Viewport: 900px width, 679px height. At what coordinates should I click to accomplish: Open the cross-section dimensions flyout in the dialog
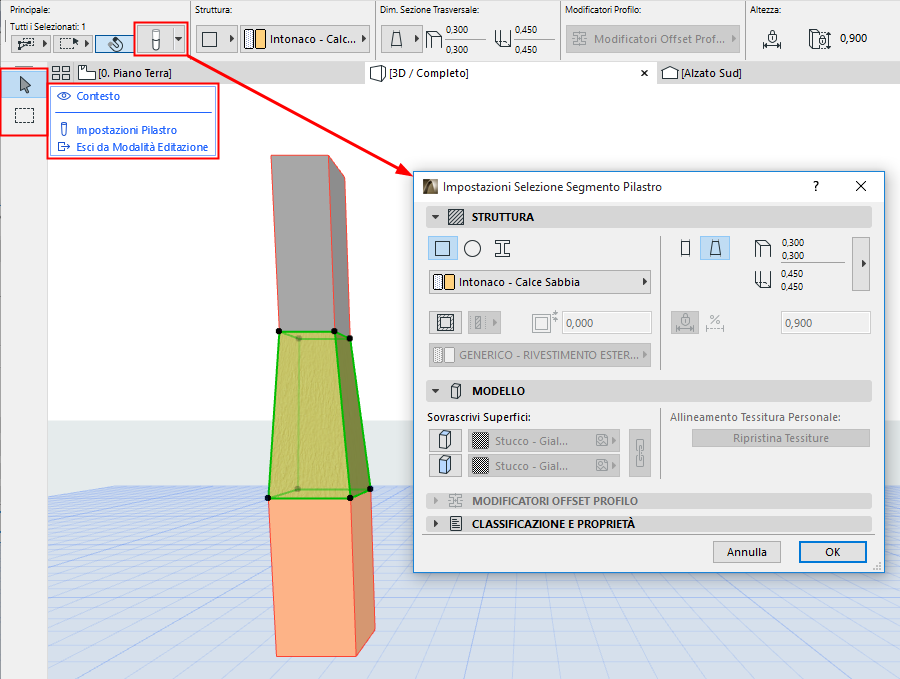click(x=861, y=264)
